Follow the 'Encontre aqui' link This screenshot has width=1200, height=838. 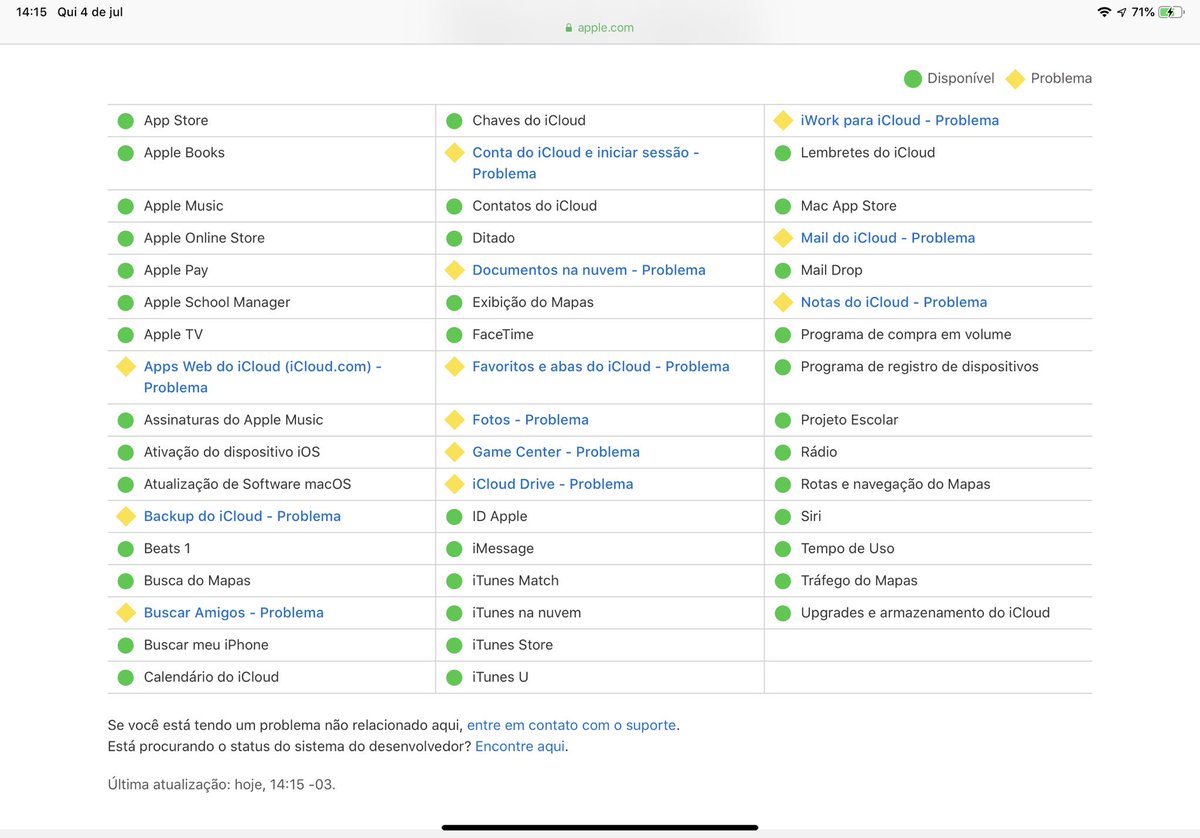(x=520, y=746)
